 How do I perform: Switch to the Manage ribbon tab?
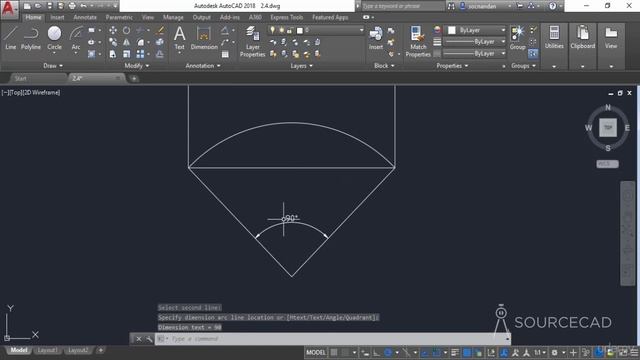(173, 17)
